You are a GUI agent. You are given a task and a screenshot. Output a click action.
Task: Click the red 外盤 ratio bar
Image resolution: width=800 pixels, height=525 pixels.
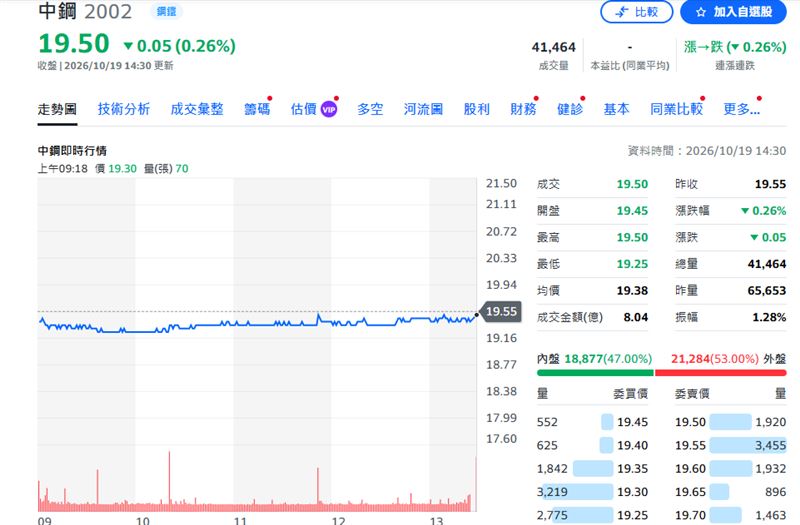pos(720,373)
